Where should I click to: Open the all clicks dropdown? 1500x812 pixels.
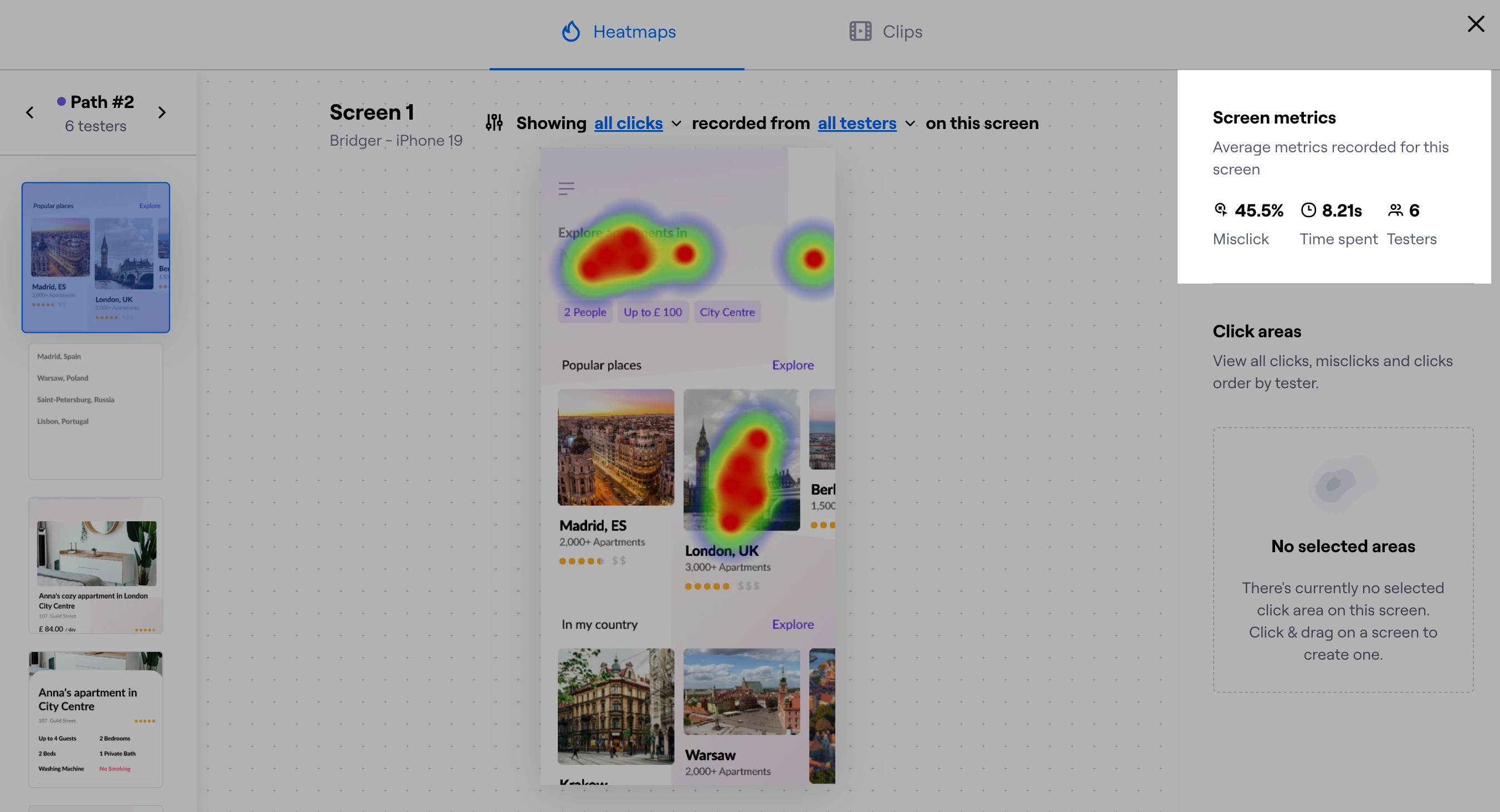(629, 123)
